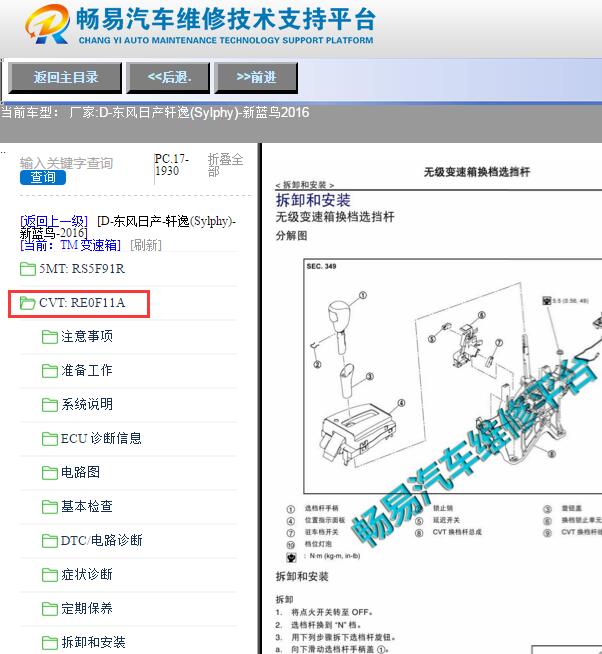Screen dimensions: 602x654
Task: Click the PC.17-1930 text
Action: click(171, 165)
